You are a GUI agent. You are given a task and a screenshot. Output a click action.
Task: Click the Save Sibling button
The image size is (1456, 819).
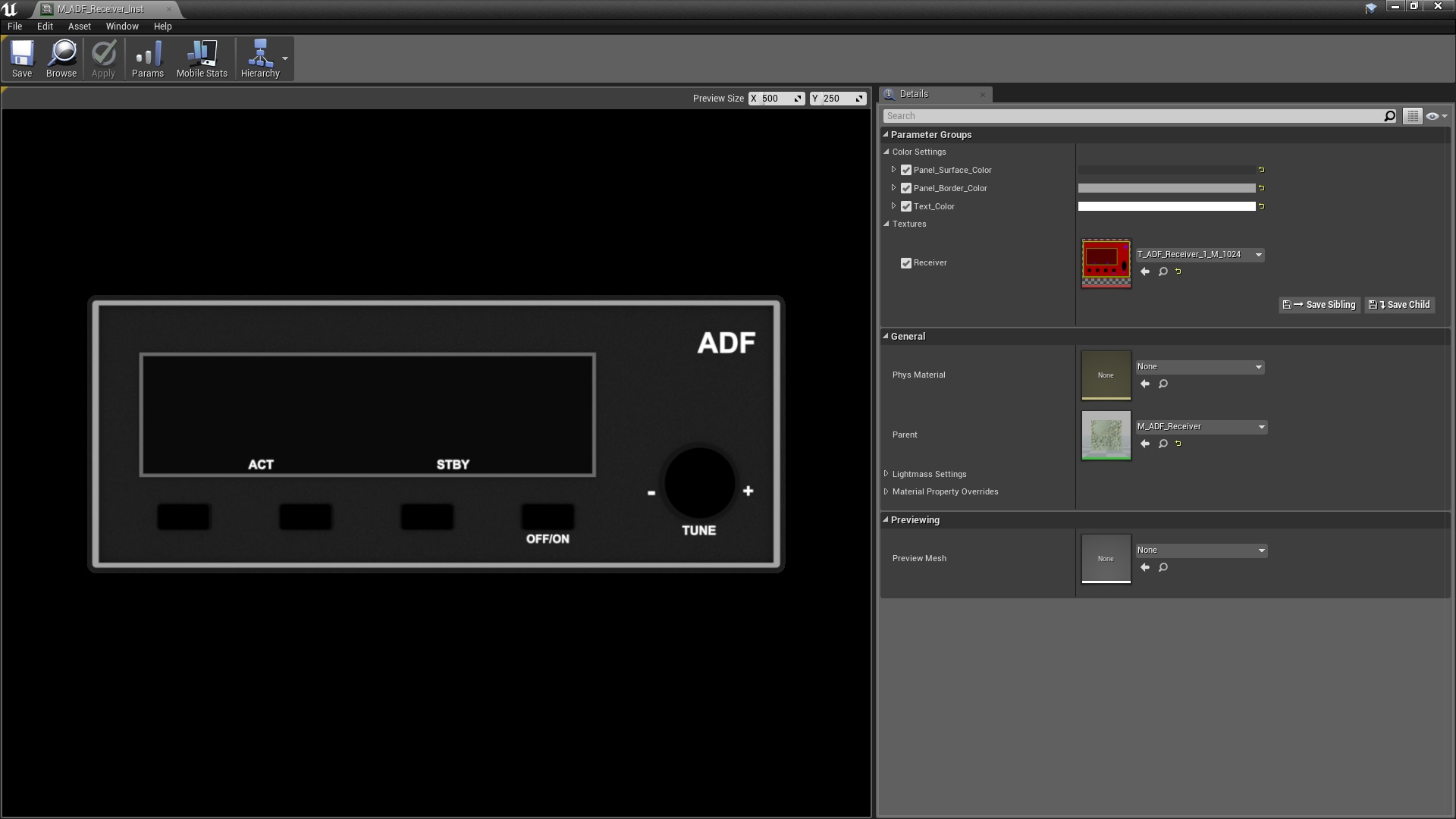1319,304
